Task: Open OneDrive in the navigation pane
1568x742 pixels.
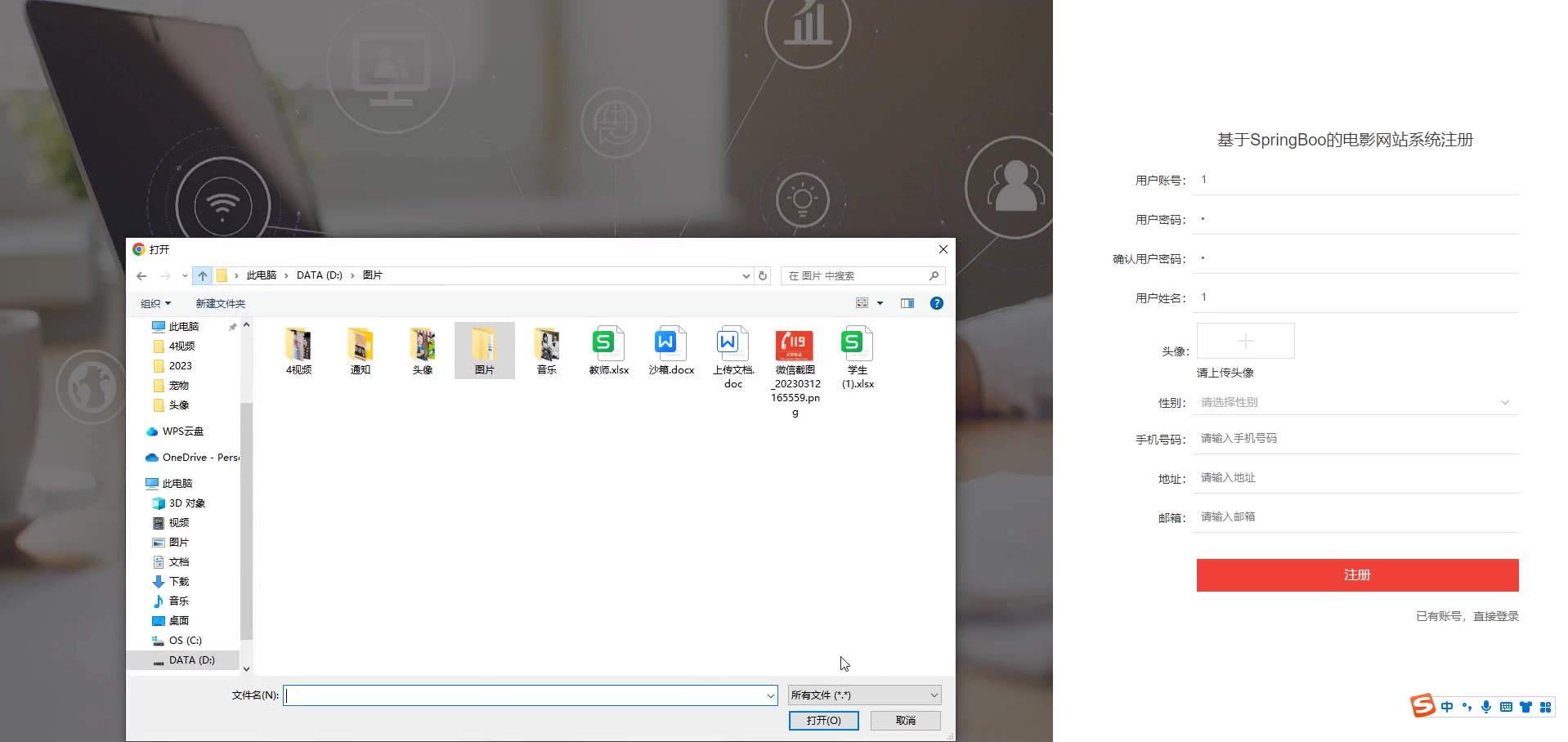Action: 192,458
